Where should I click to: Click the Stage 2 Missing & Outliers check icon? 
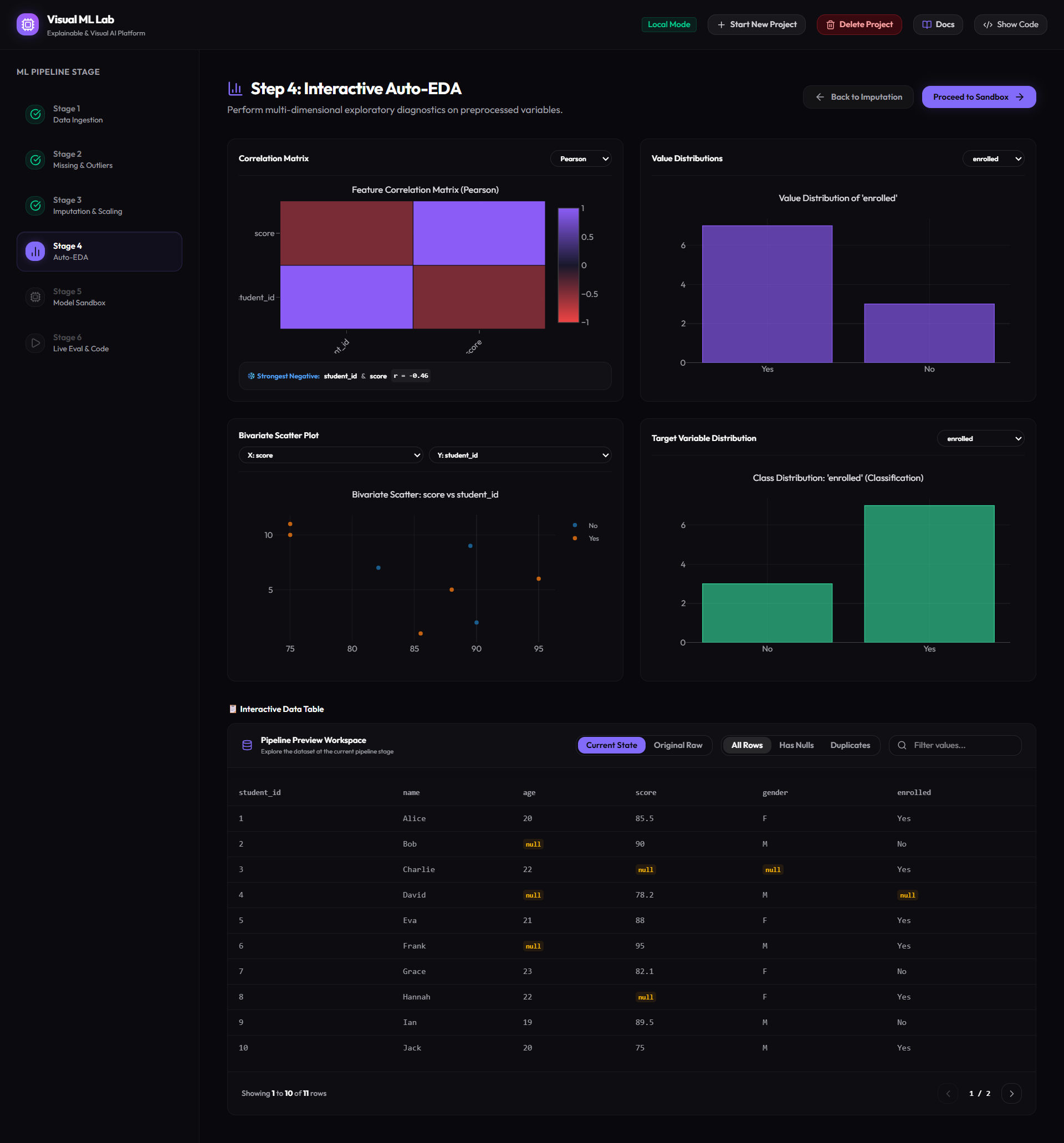(35, 160)
